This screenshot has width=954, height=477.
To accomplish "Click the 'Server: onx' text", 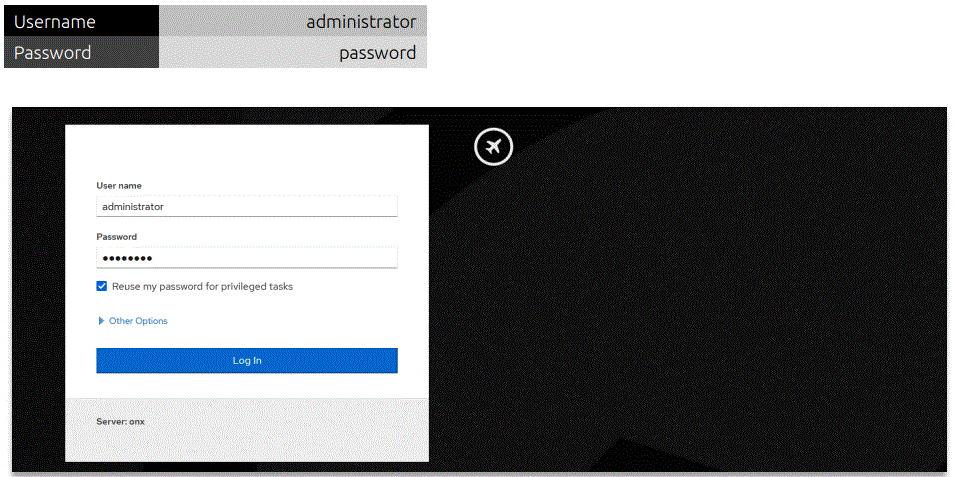I will point(120,421).
